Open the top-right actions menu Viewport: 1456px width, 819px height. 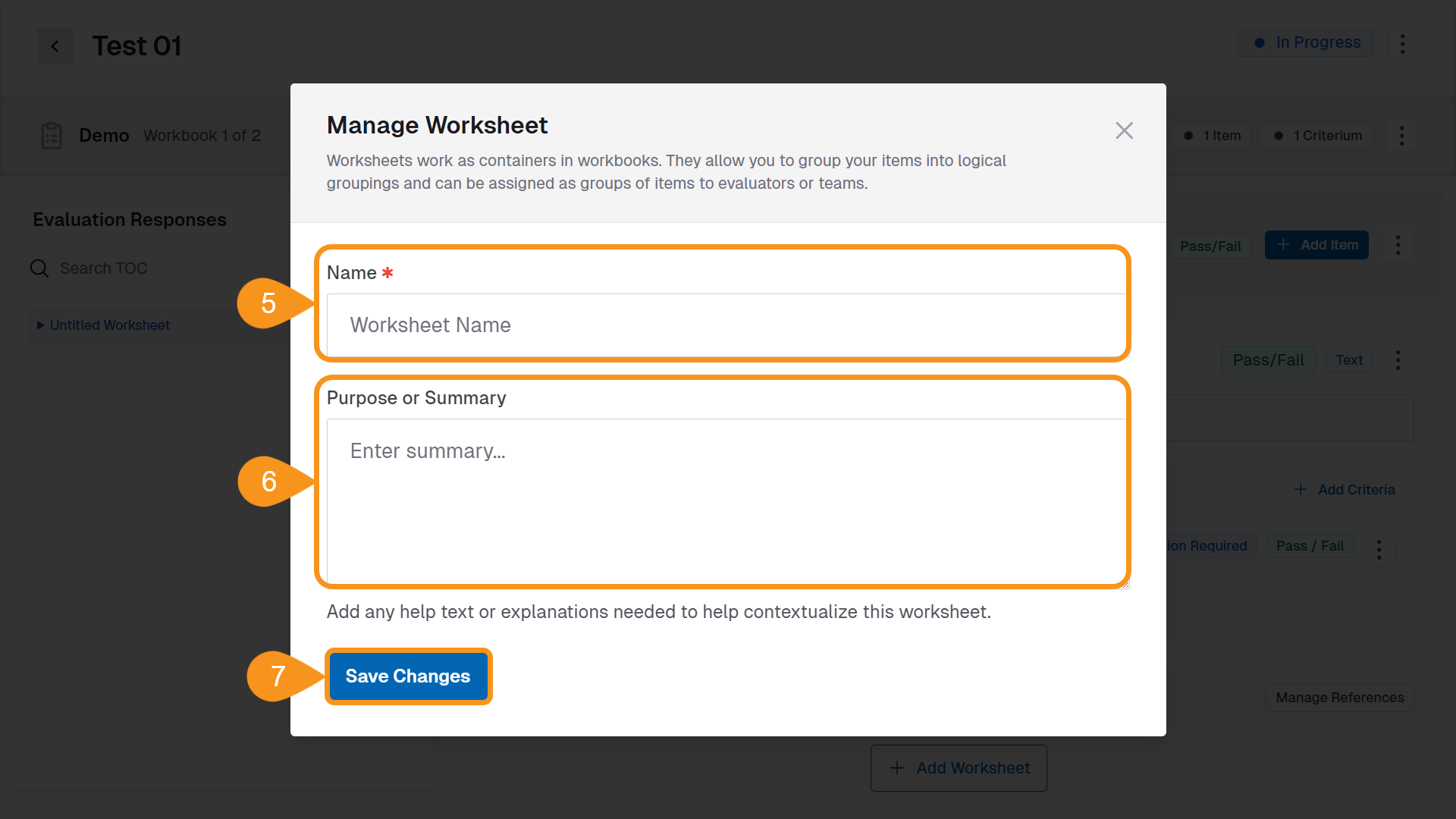[1402, 44]
